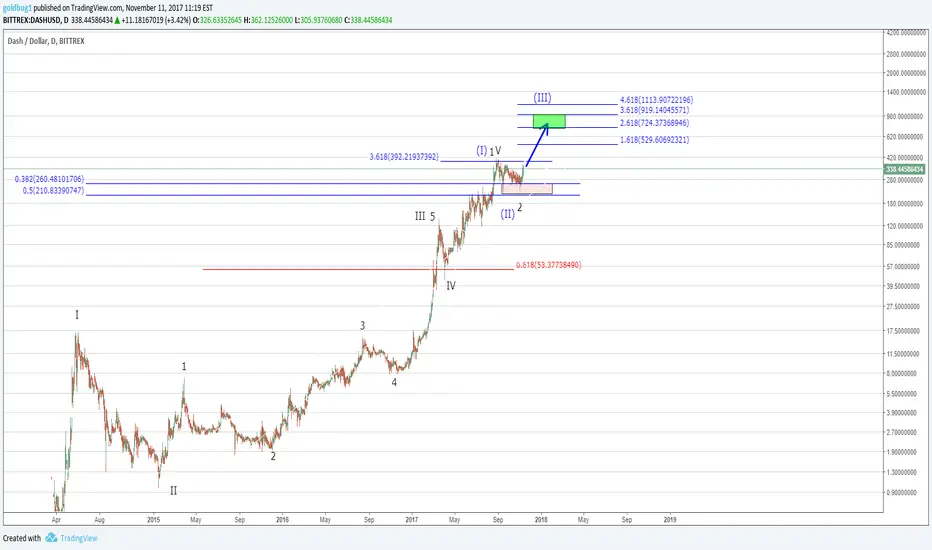Click the open value O:326.63352645
Image resolution: width=932 pixels, height=550 pixels.
(218, 20)
